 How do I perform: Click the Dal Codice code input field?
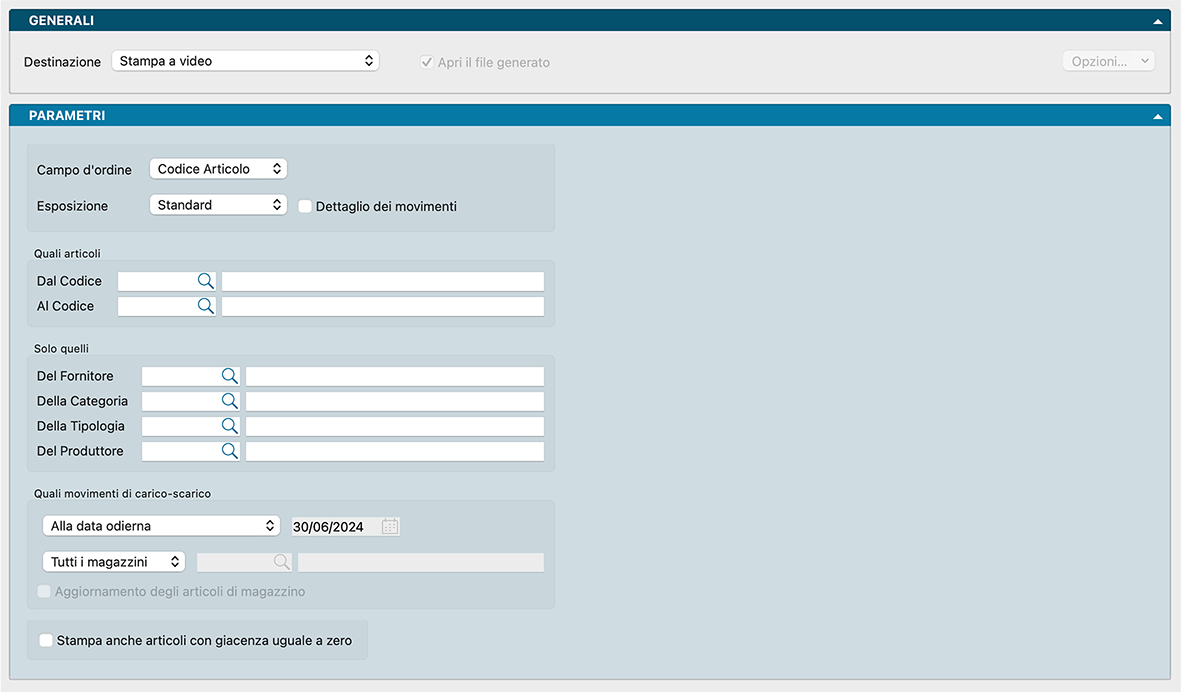click(156, 281)
